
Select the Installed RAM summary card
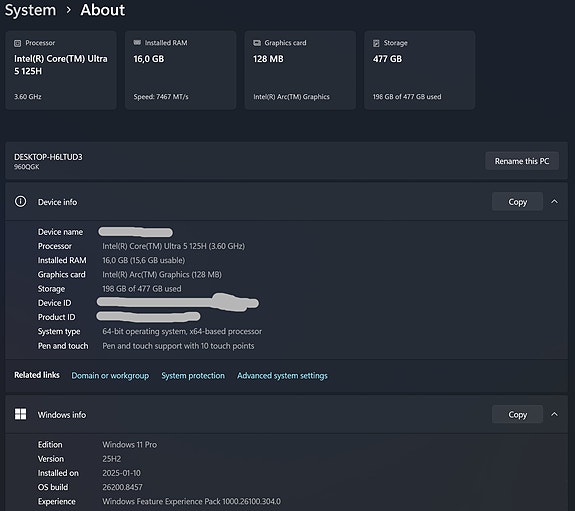[x=180, y=70]
